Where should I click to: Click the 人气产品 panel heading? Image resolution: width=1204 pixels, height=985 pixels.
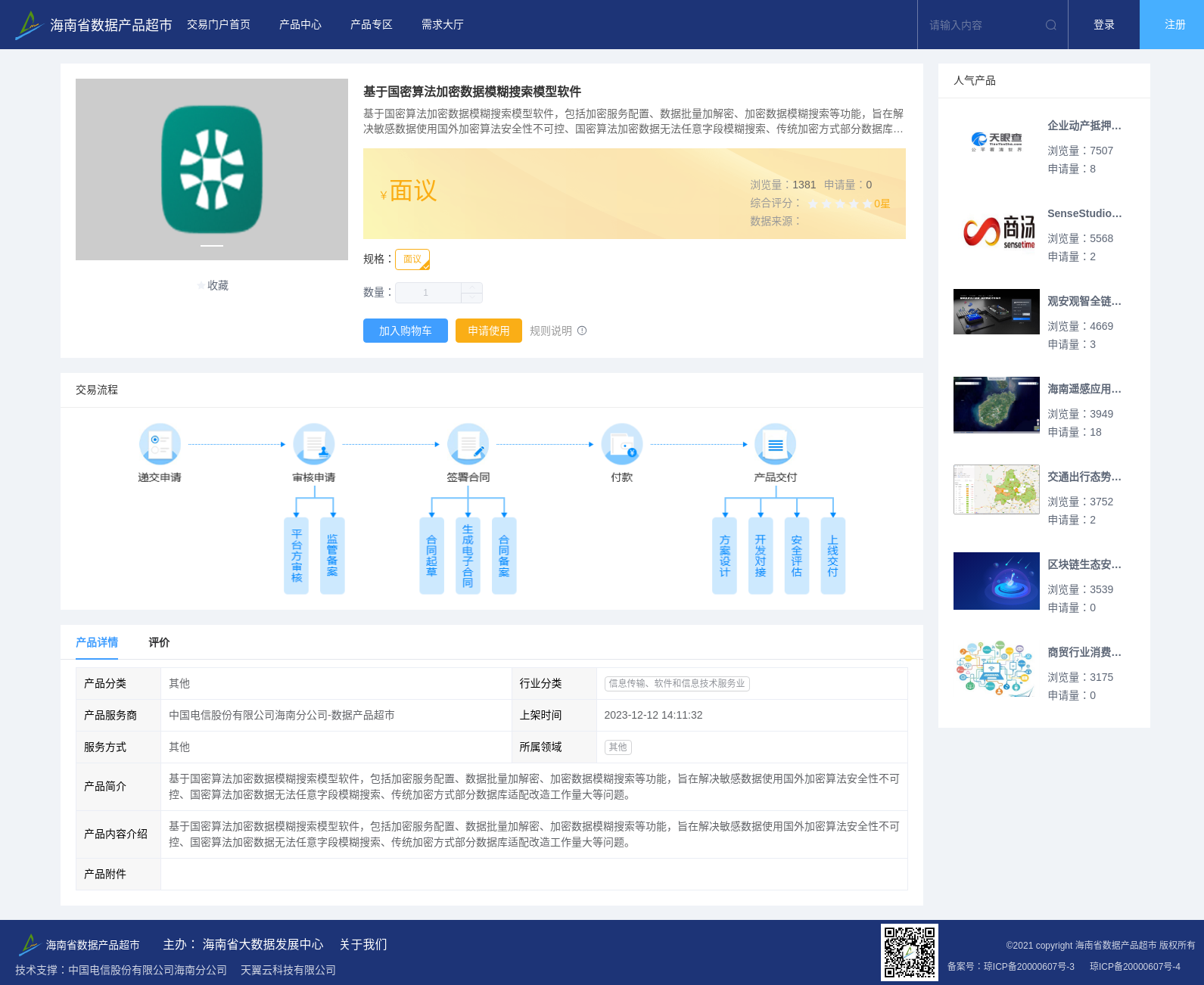coord(975,80)
